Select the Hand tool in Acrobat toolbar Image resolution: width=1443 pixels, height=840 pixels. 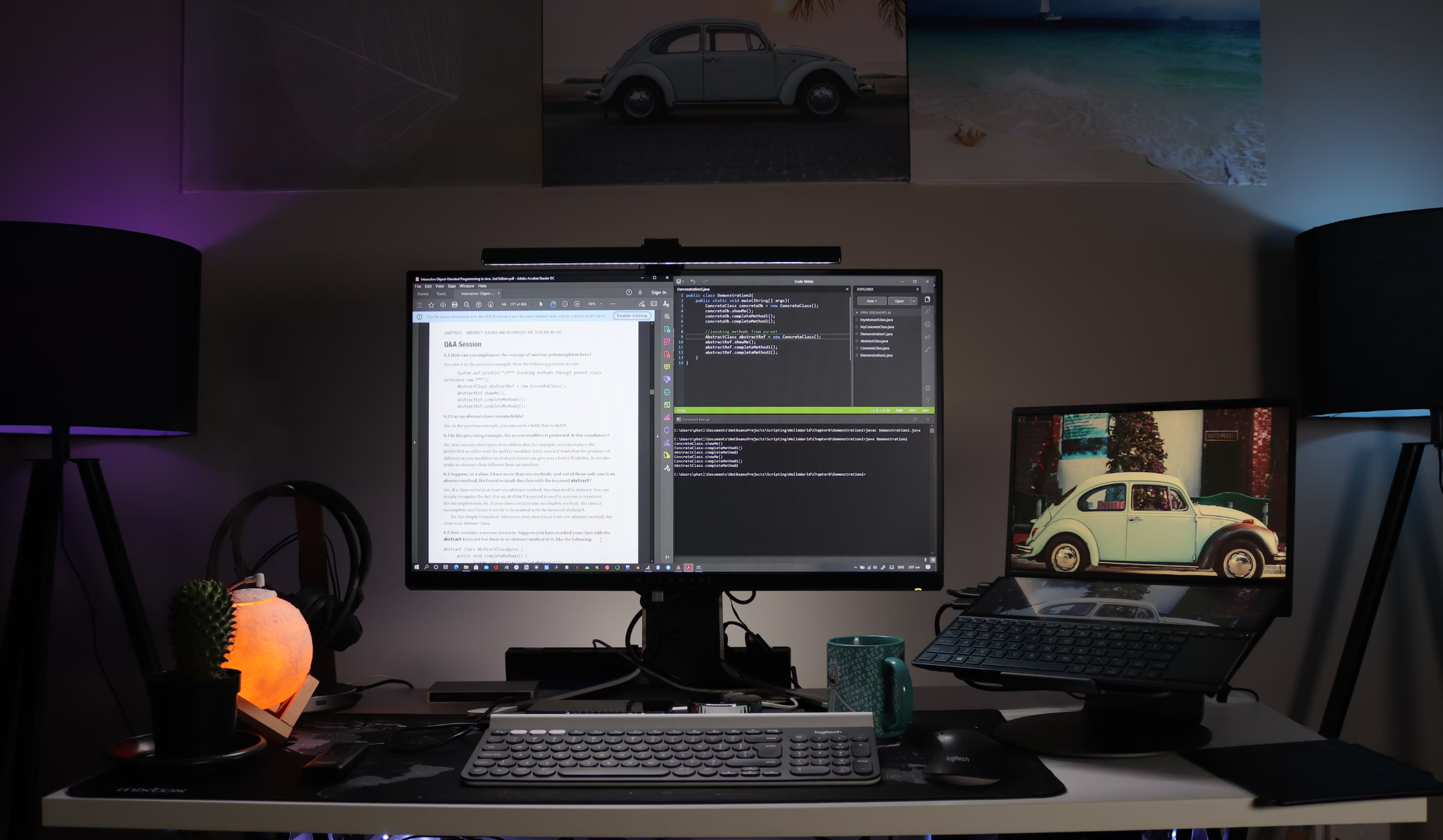tap(553, 304)
